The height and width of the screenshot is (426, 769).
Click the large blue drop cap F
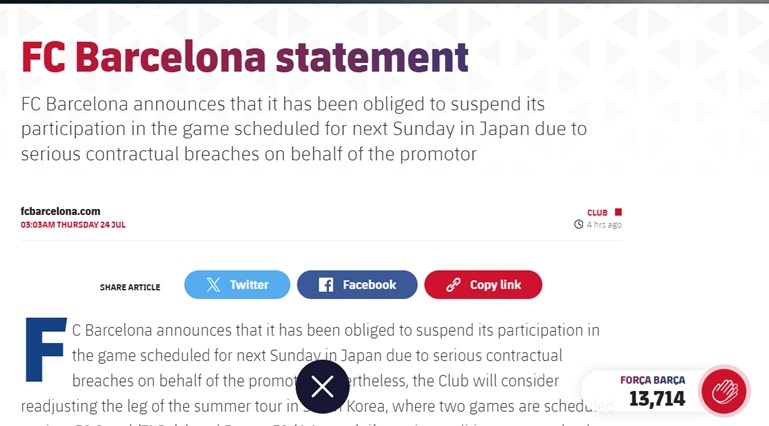pos(46,349)
